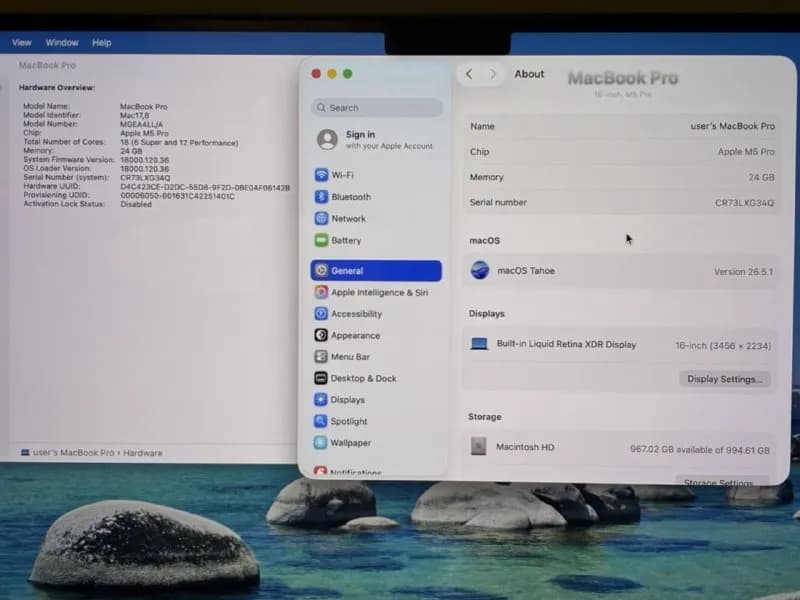Click "user's MacBook Pro" in path bar
Viewport: 800px width, 600px height.
[73, 453]
